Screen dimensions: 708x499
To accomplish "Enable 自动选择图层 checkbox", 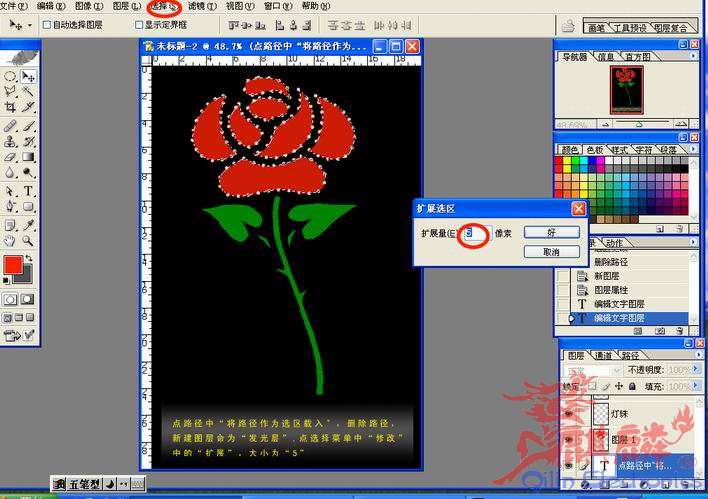I will click(x=47, y=24).
